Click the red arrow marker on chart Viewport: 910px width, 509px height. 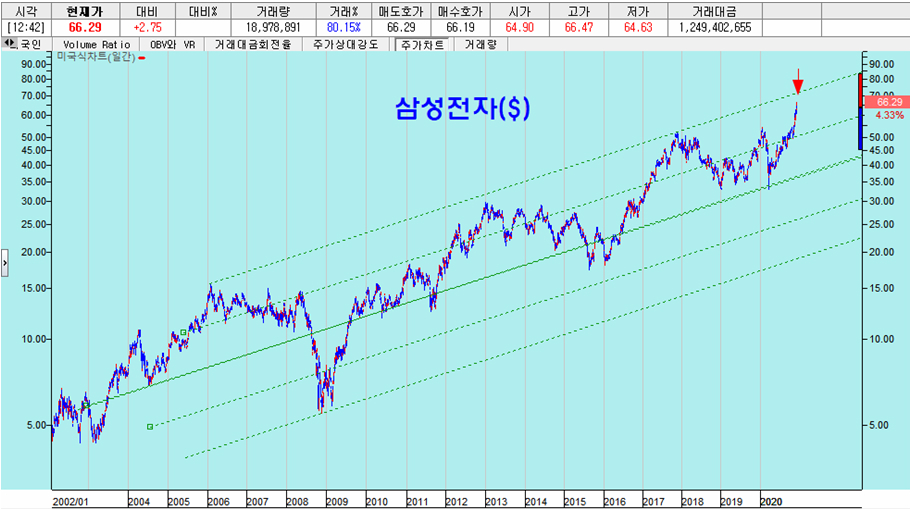click(798, 81)
